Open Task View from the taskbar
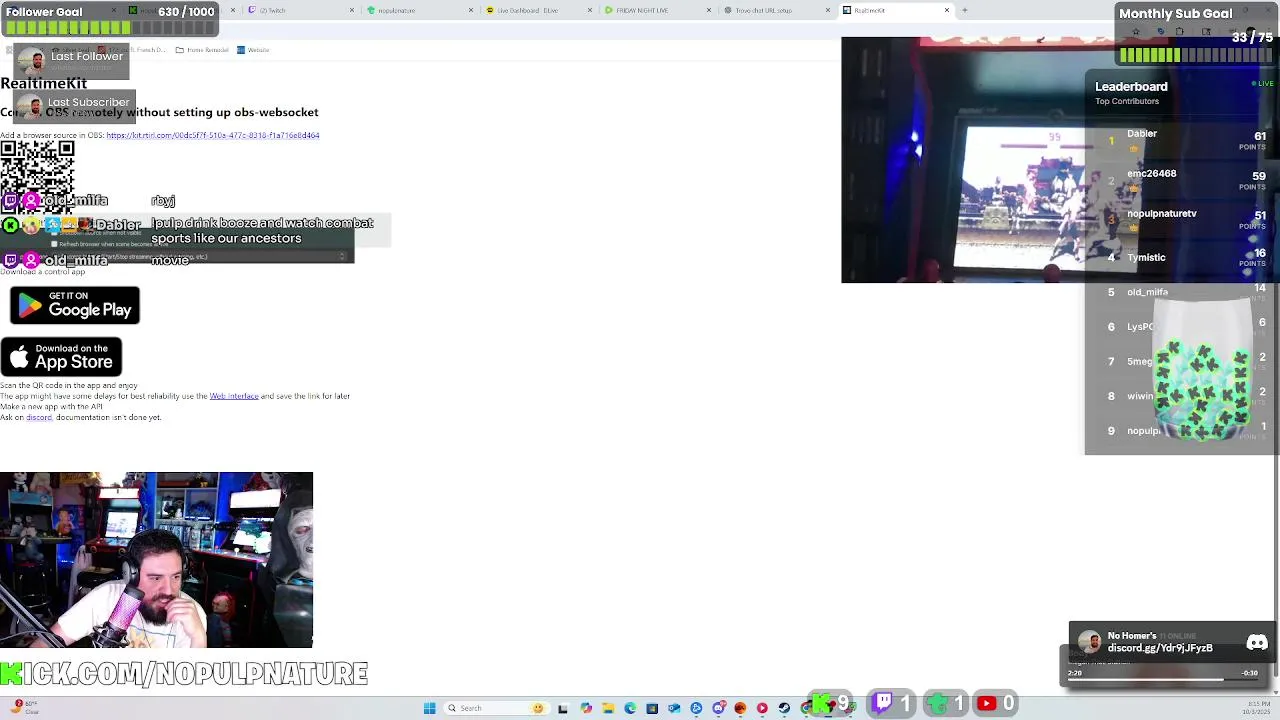The width and height of the screenshot is (1280, 720). 563,708
